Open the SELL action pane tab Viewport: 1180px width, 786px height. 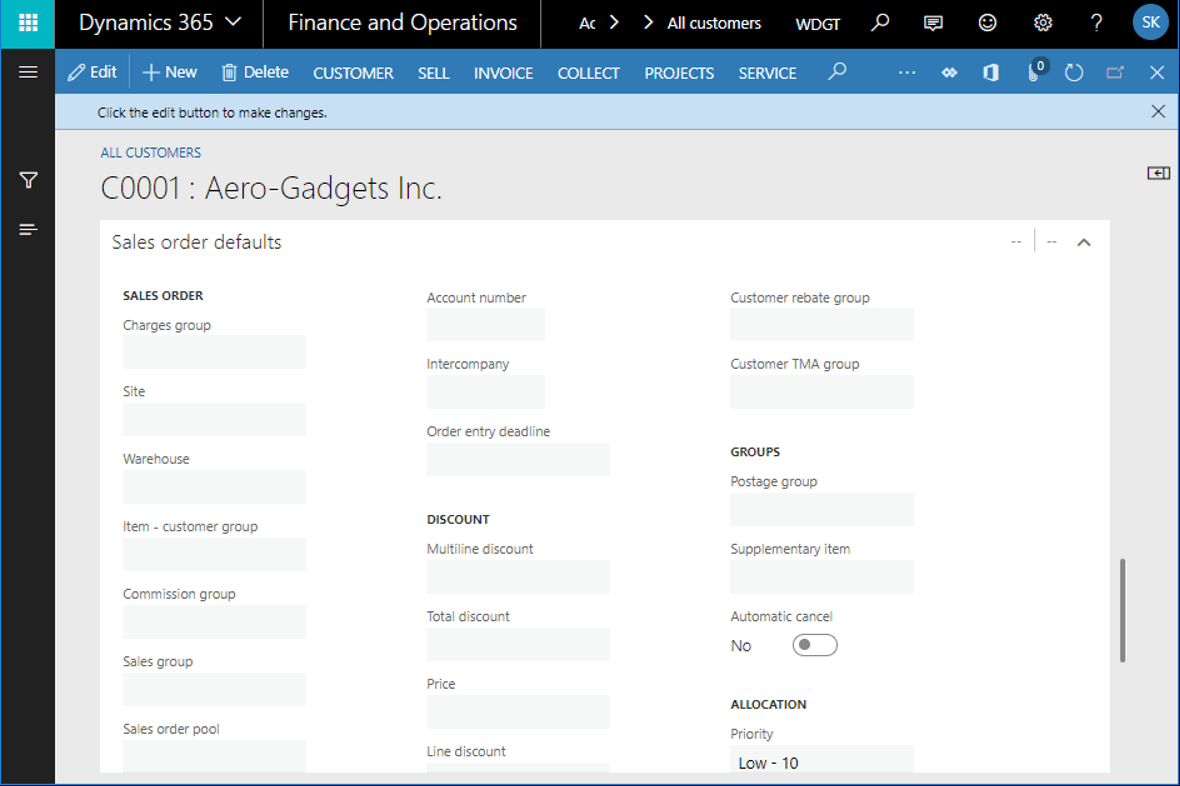433,73
